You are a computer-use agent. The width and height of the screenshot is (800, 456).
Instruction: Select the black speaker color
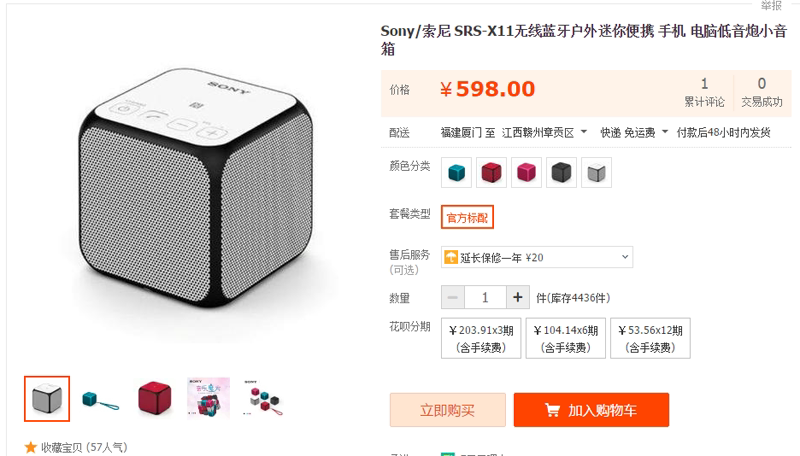point(562,172)
